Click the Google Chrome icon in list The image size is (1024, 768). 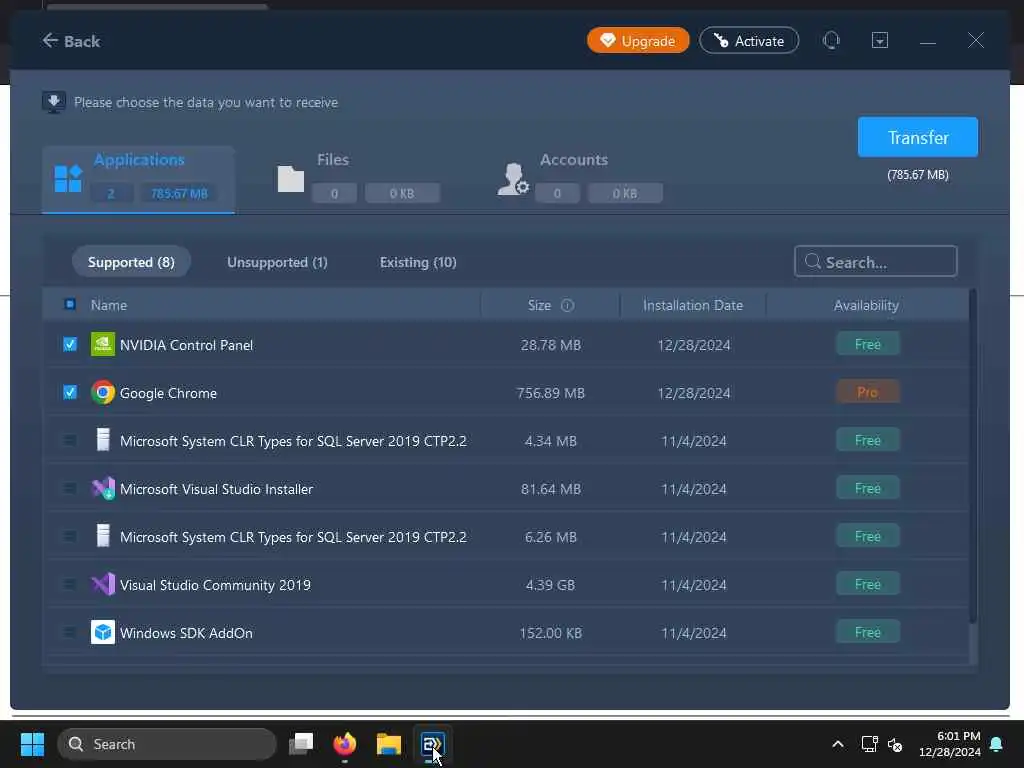(x=103, y=392)
